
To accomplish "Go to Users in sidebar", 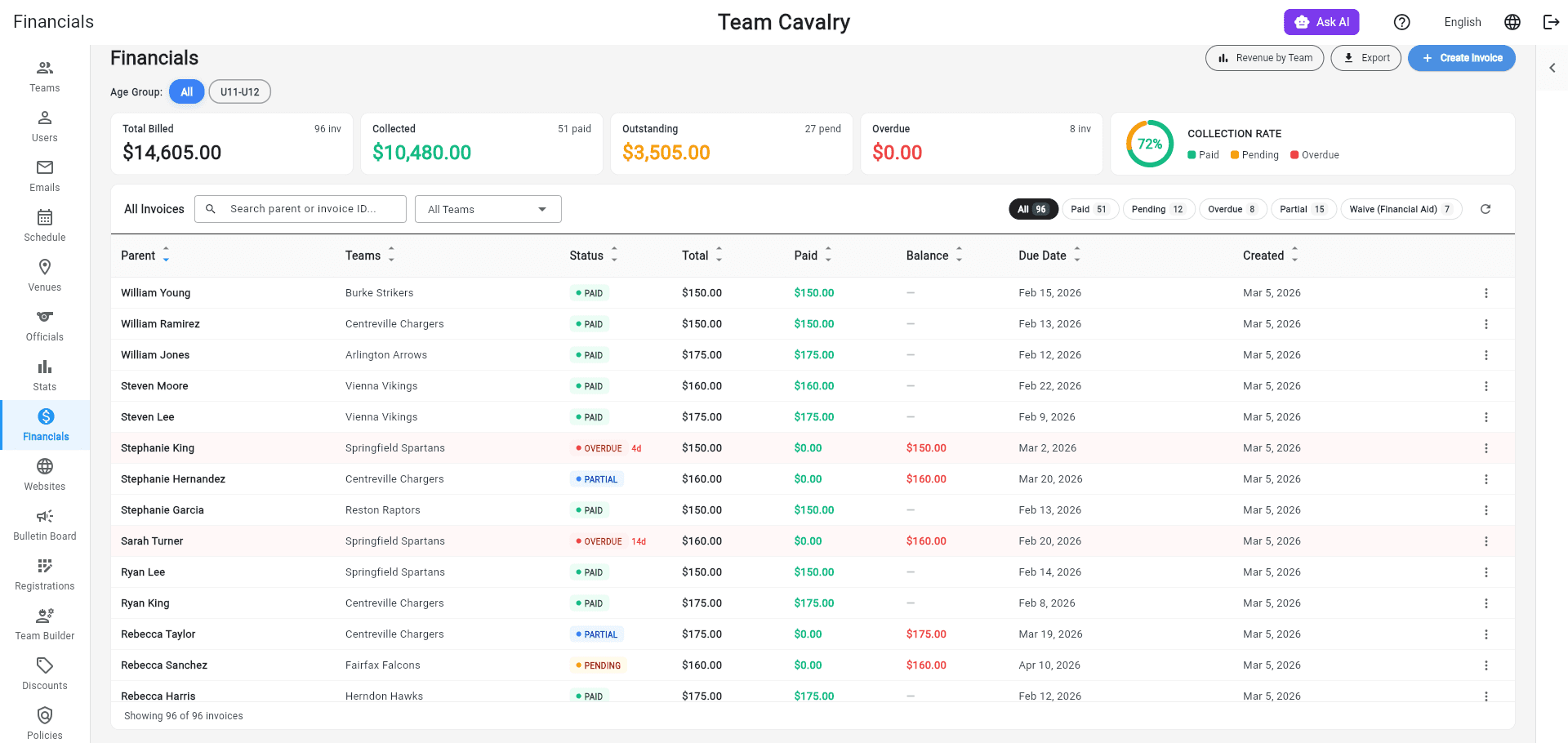I will click(x=45, y=127).
